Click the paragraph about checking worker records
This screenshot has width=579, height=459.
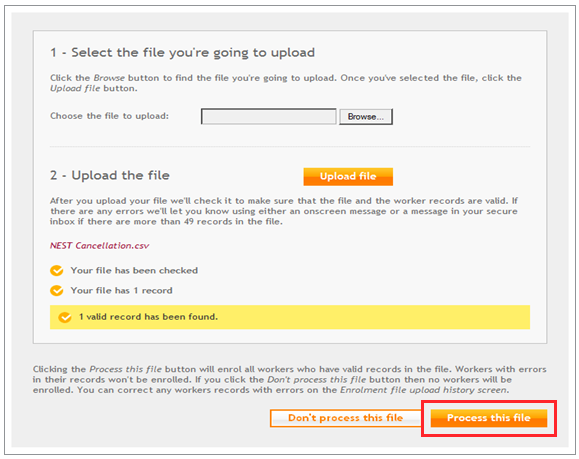[x=284, y=211]
